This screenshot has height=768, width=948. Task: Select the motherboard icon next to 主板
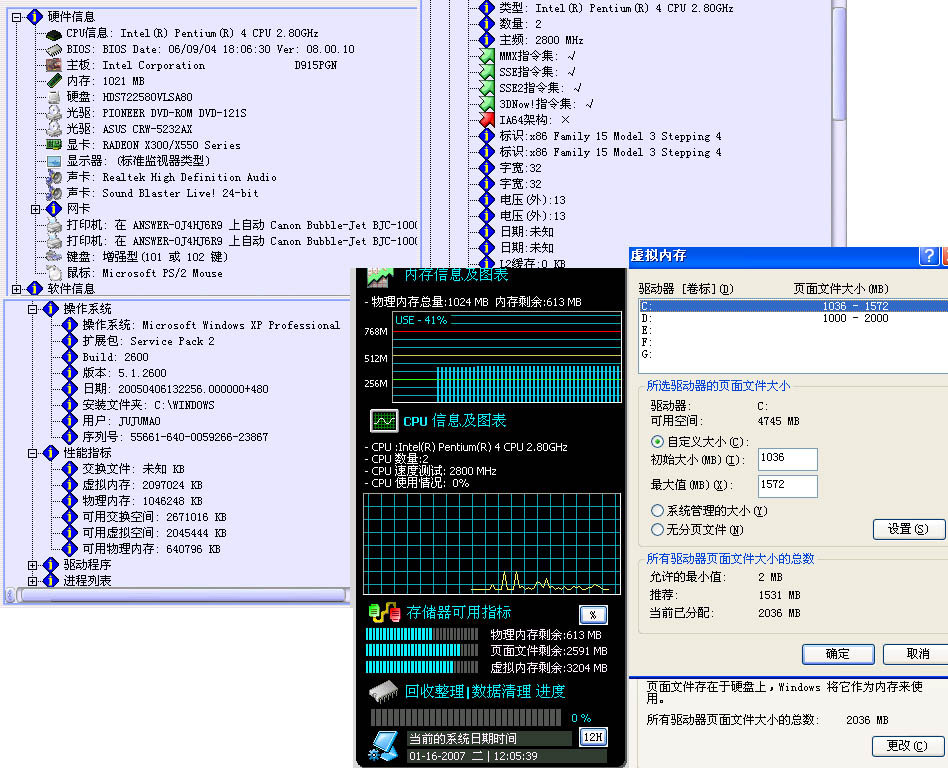pyautogui.click(x=54, y=65)
